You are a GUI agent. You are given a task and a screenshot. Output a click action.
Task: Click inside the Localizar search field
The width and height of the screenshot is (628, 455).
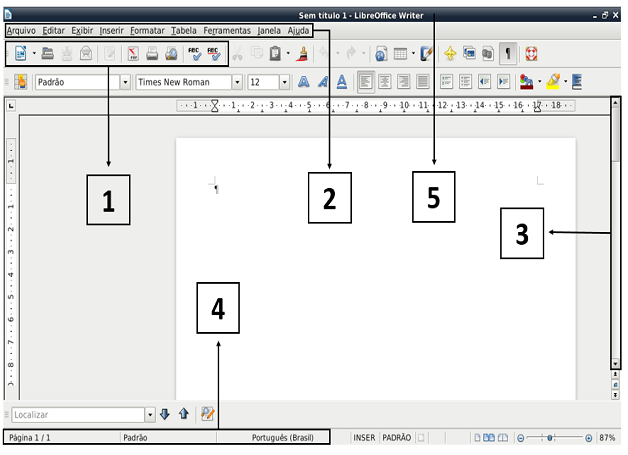[76, 413]
